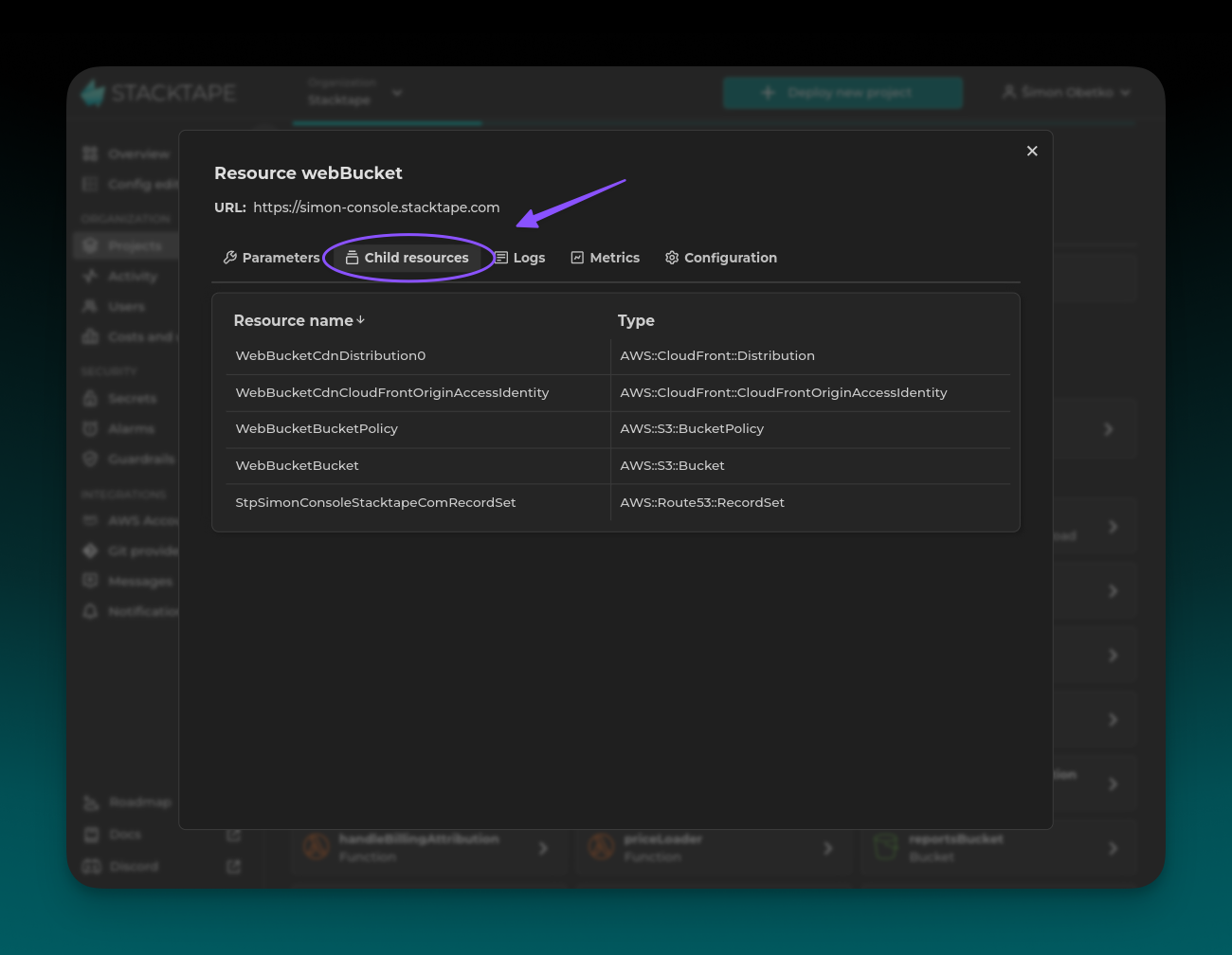Open Costs and budgets in the sidebar
1232x955 pixels.
point(129,336)
